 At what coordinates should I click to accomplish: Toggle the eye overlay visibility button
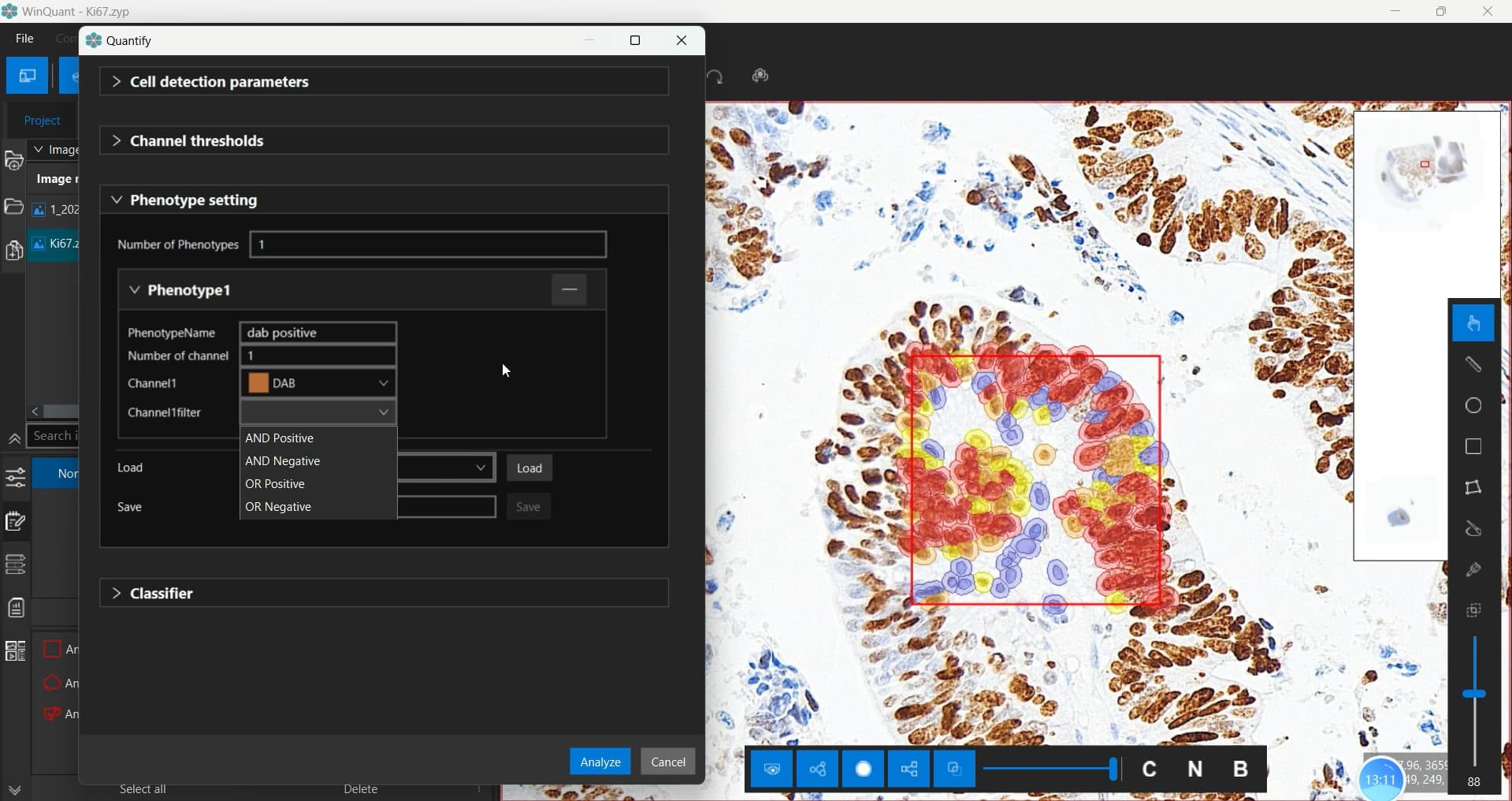coord(772,769)
